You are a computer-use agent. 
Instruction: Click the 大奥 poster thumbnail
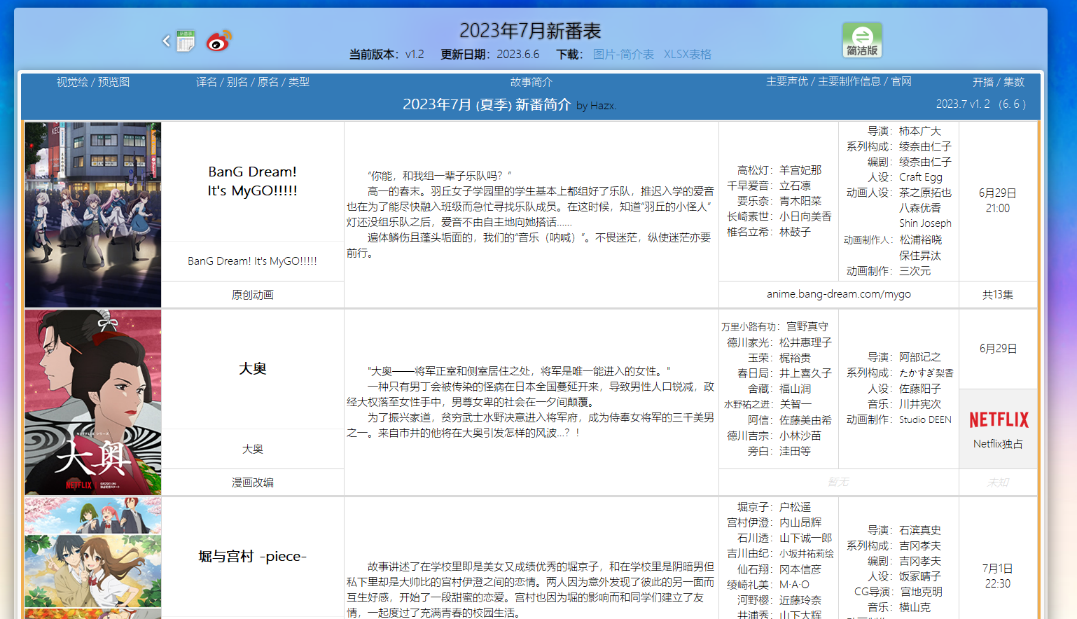[93, 402]
